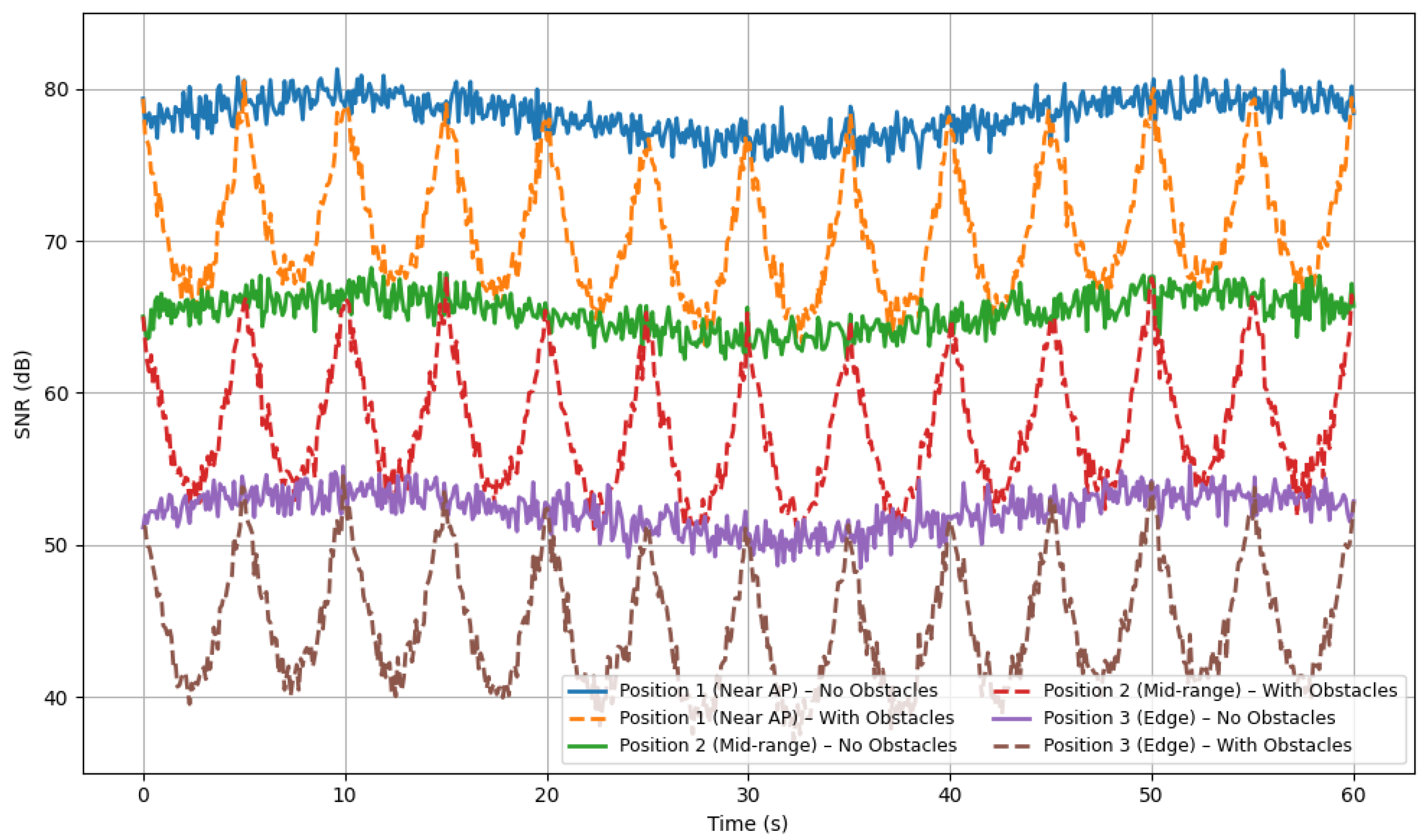The width and height of the screenshot is (1426, 840).
Task: Click the 'Time (s)' x-axis label
Action: point(747,823)
